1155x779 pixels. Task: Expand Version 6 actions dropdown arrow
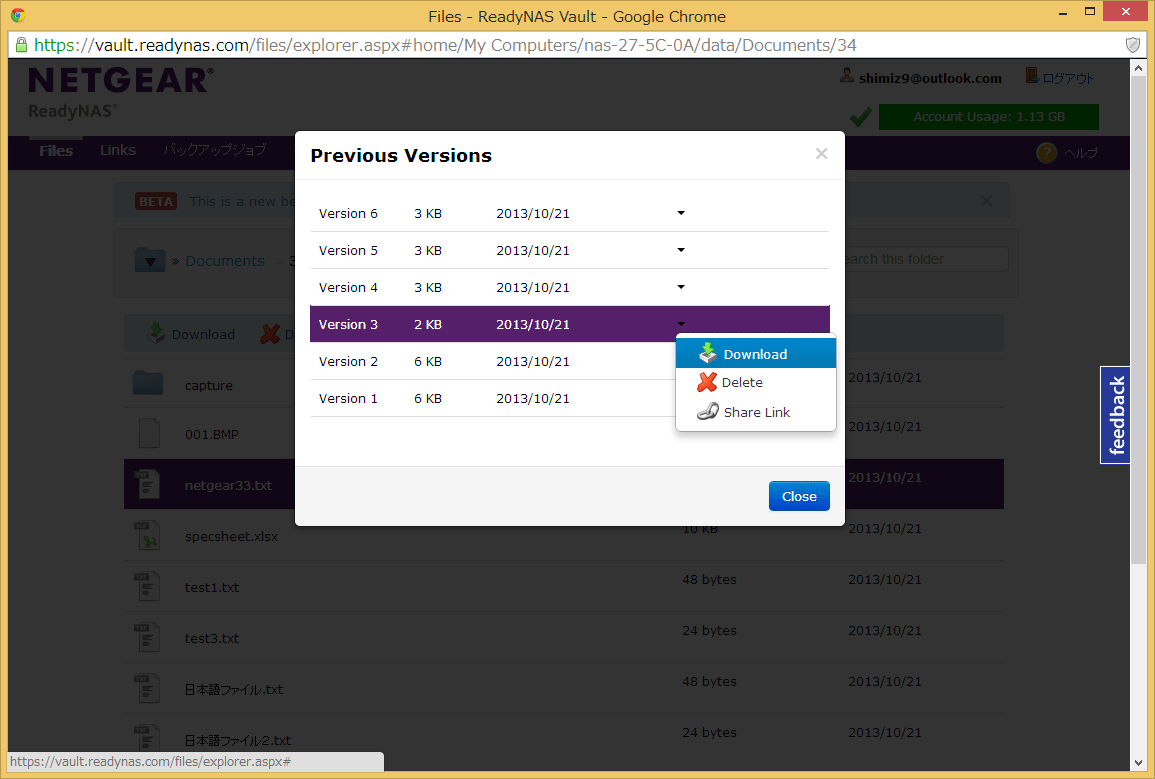click(681, 213)
